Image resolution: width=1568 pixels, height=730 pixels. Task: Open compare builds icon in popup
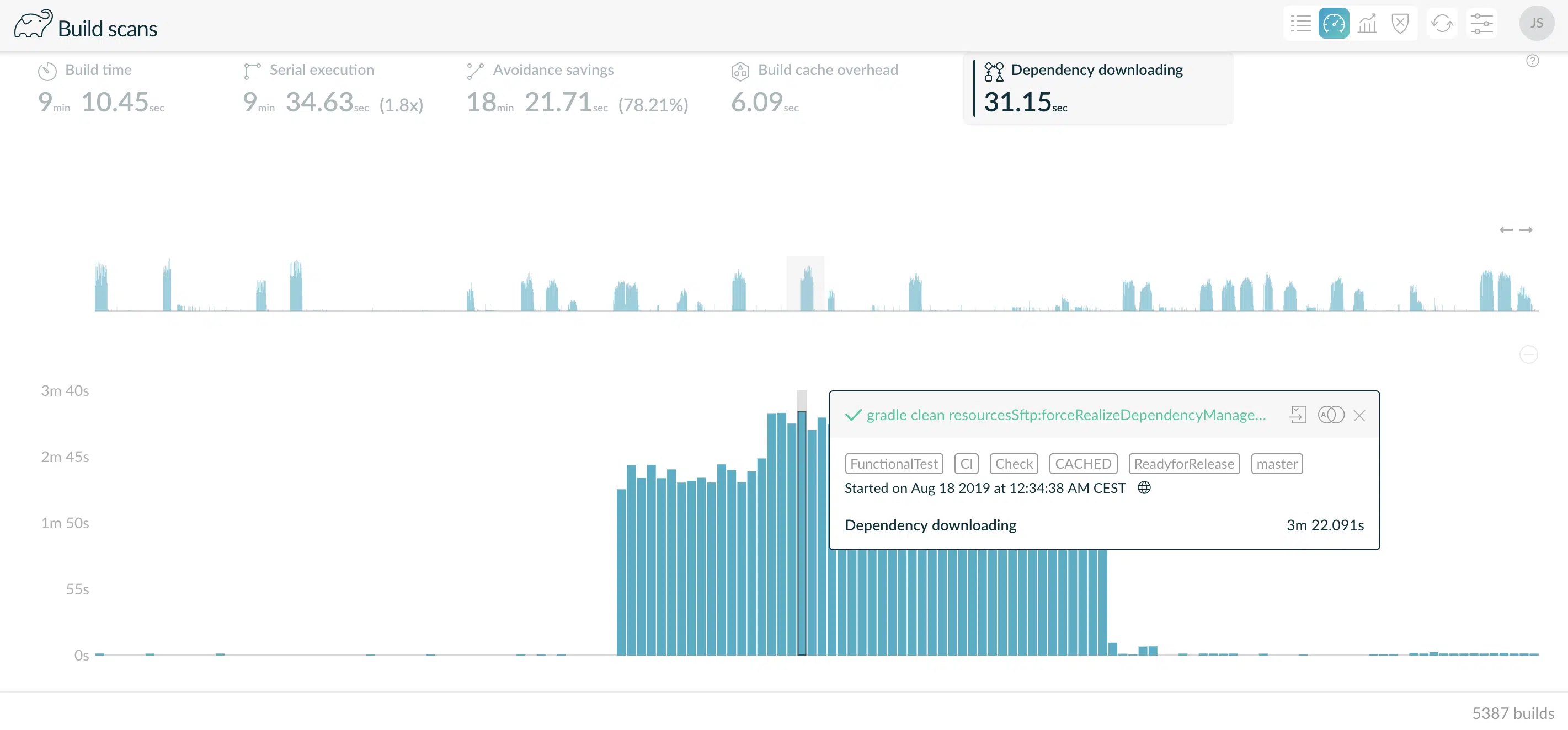point(1331,415)
